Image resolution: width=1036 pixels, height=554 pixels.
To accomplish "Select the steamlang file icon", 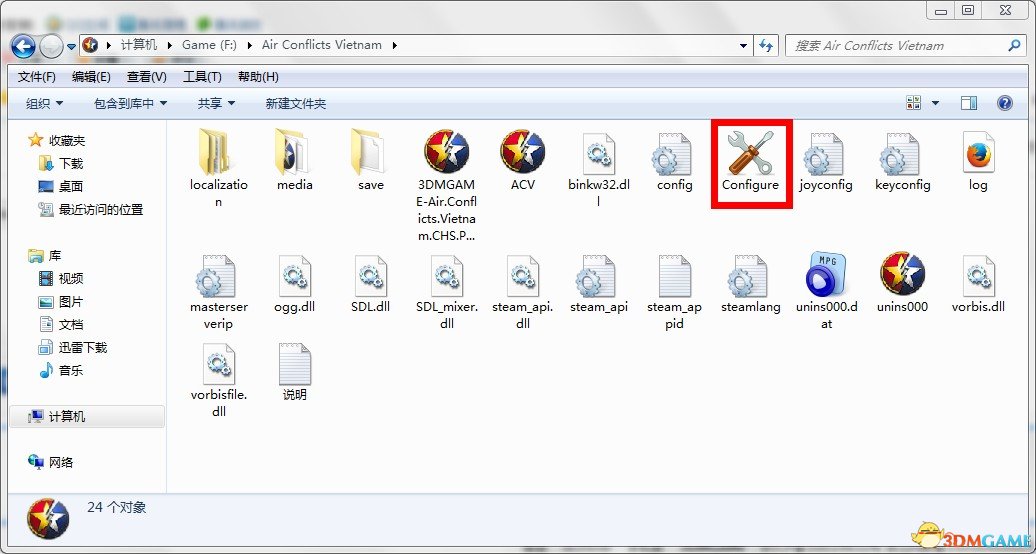I will [x=750, y=276].
